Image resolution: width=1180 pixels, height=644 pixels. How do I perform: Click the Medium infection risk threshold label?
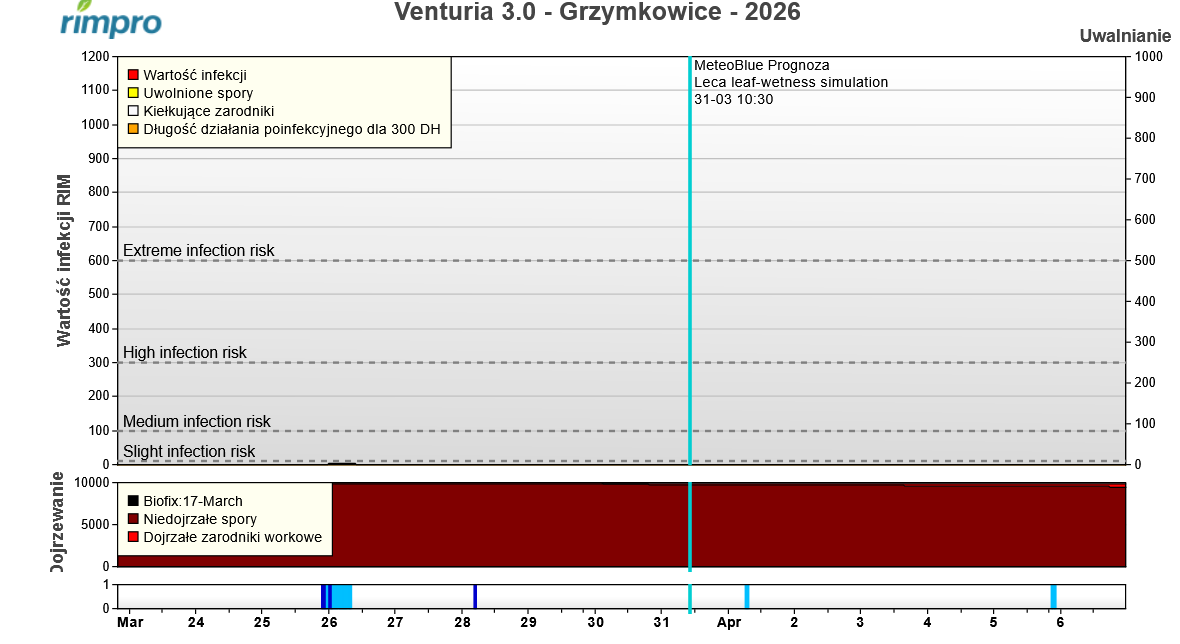click(196, 421)
